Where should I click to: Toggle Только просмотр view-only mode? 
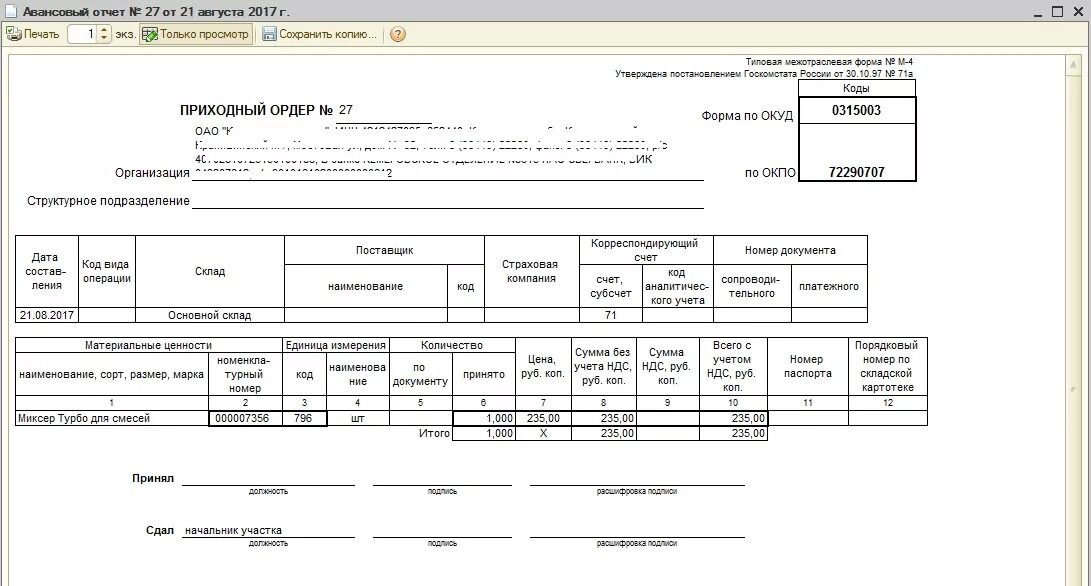(x=196, y=34)
